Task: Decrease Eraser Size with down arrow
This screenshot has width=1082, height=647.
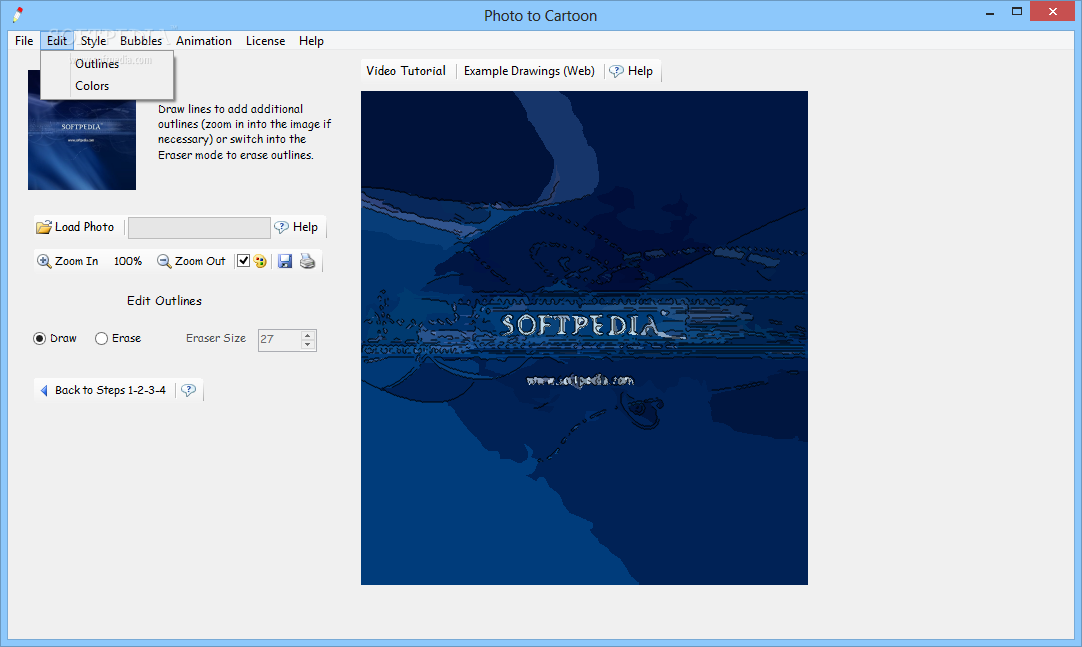Action: click(308, 344)
